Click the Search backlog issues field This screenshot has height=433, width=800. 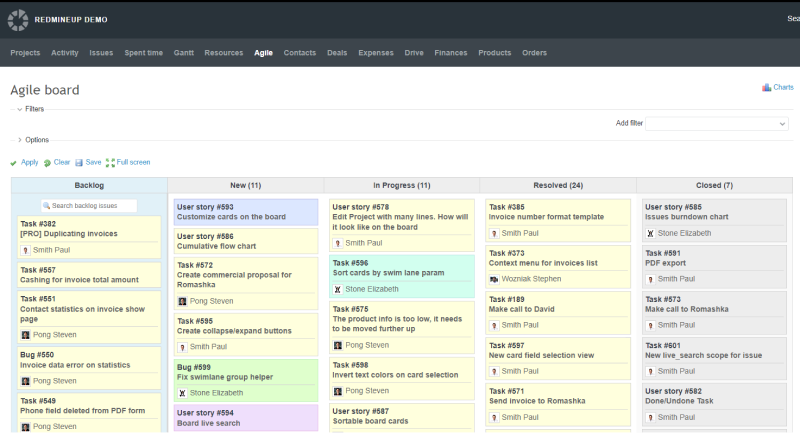[90, 205]
